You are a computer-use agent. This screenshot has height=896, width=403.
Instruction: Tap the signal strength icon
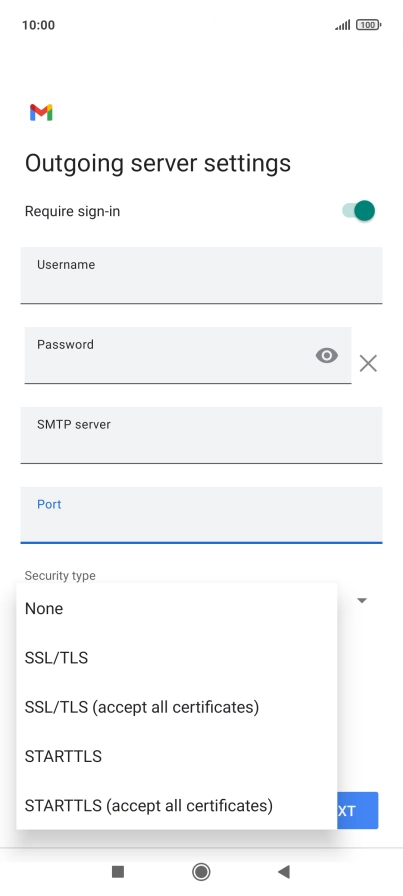[343, 25]
